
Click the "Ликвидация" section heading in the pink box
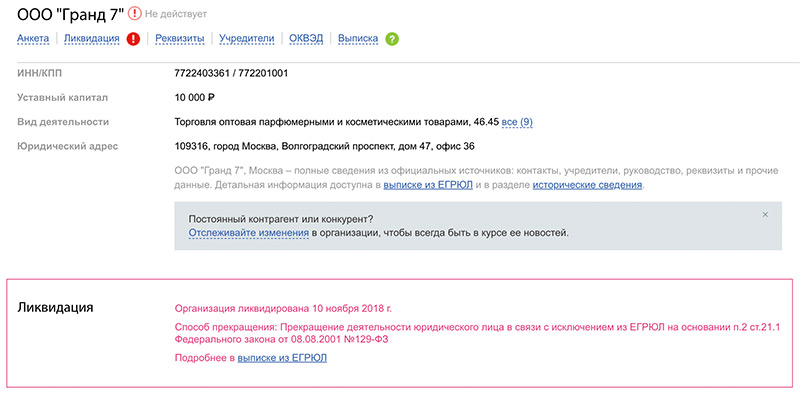(55, 307)
